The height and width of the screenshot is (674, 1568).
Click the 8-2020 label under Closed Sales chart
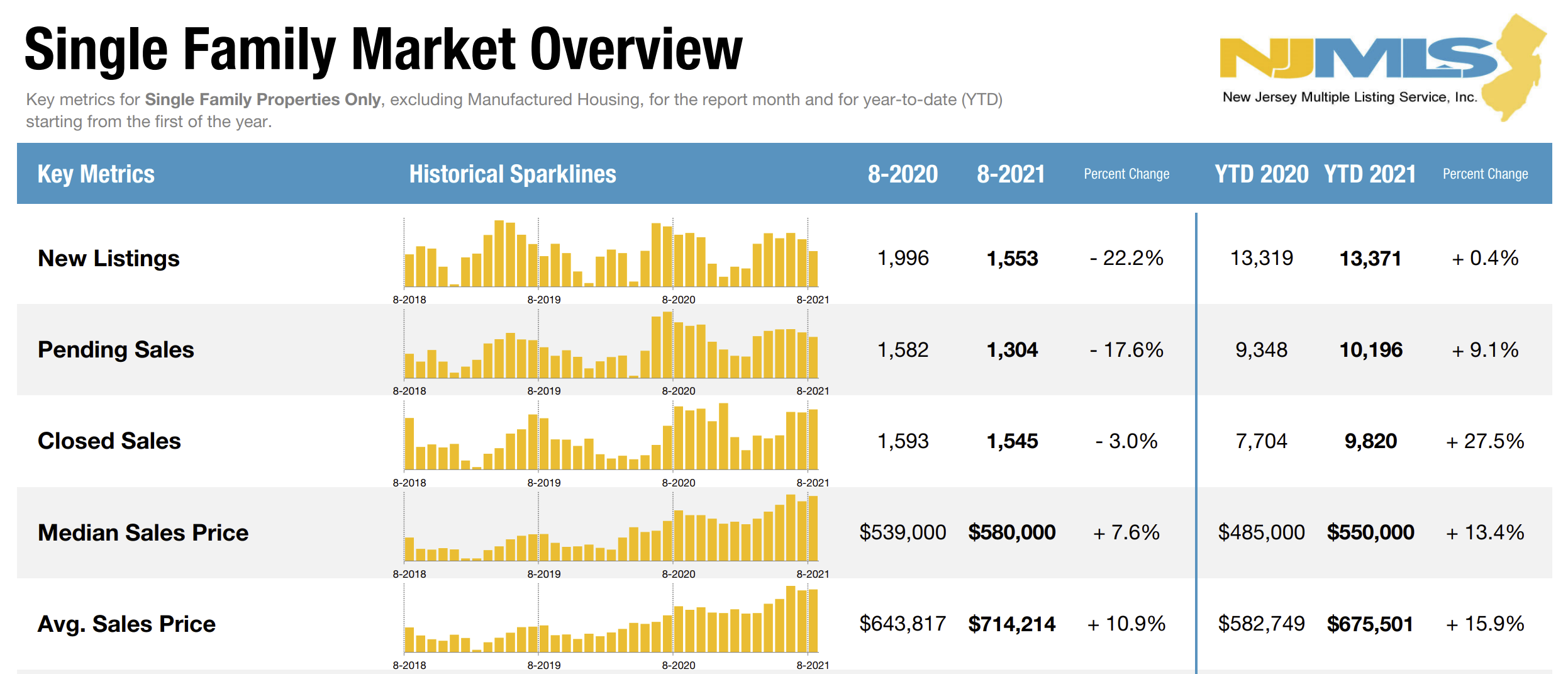coord(679,483)
